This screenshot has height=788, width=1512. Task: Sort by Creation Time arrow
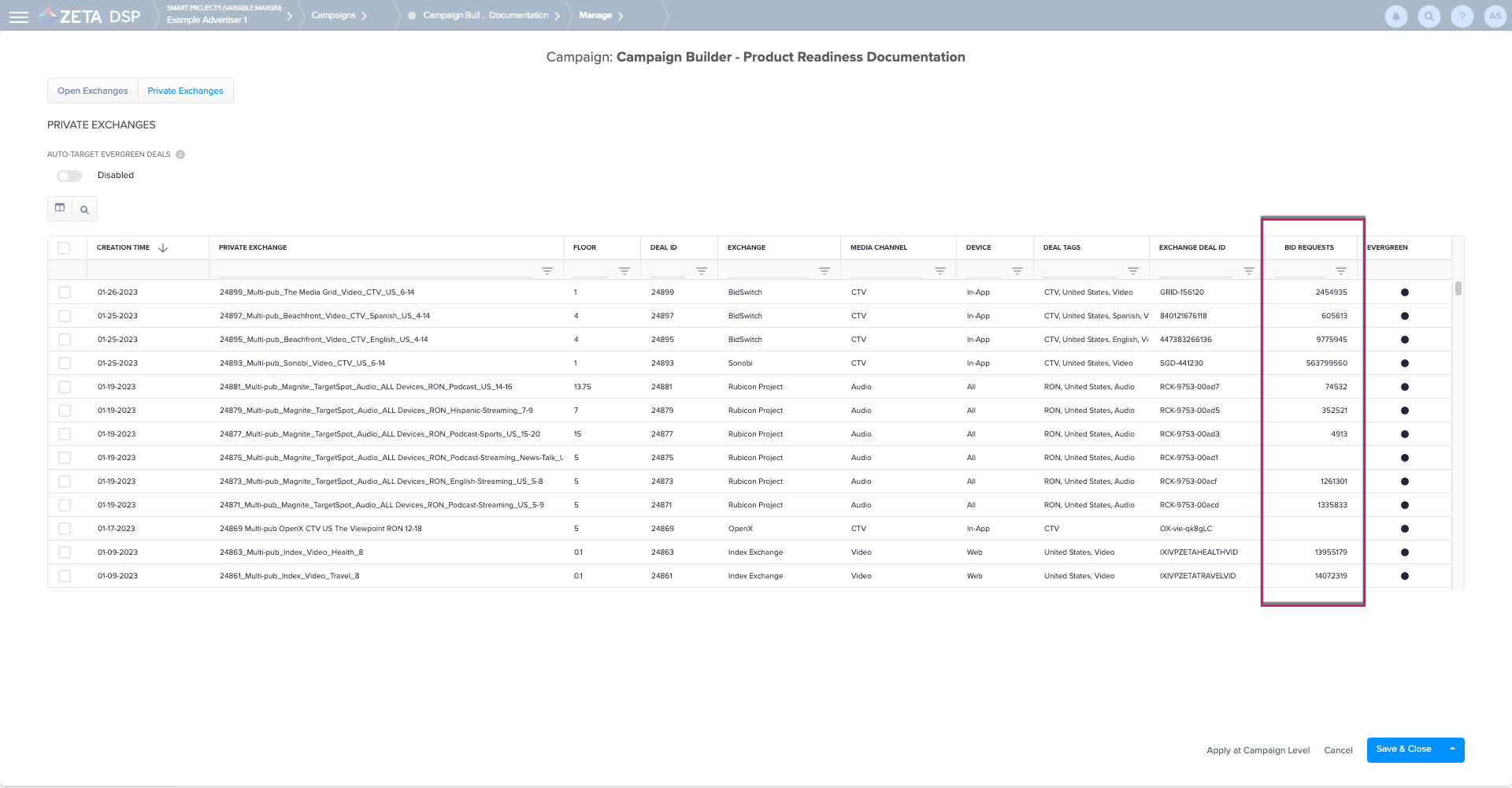[163, 248]
